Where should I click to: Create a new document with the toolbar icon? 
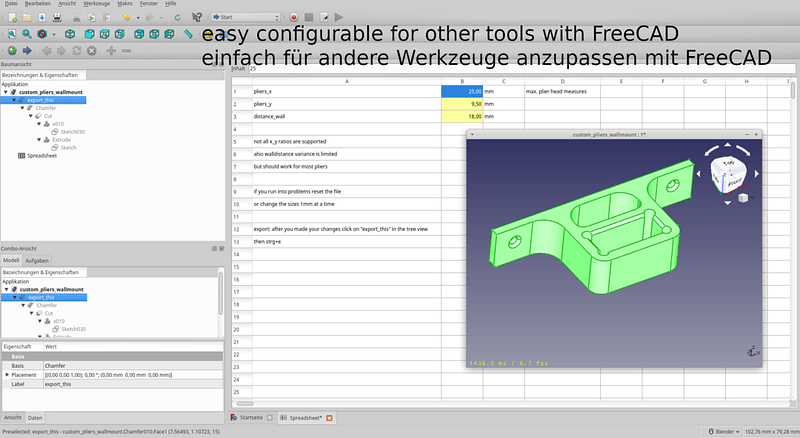tap(12, 18)
